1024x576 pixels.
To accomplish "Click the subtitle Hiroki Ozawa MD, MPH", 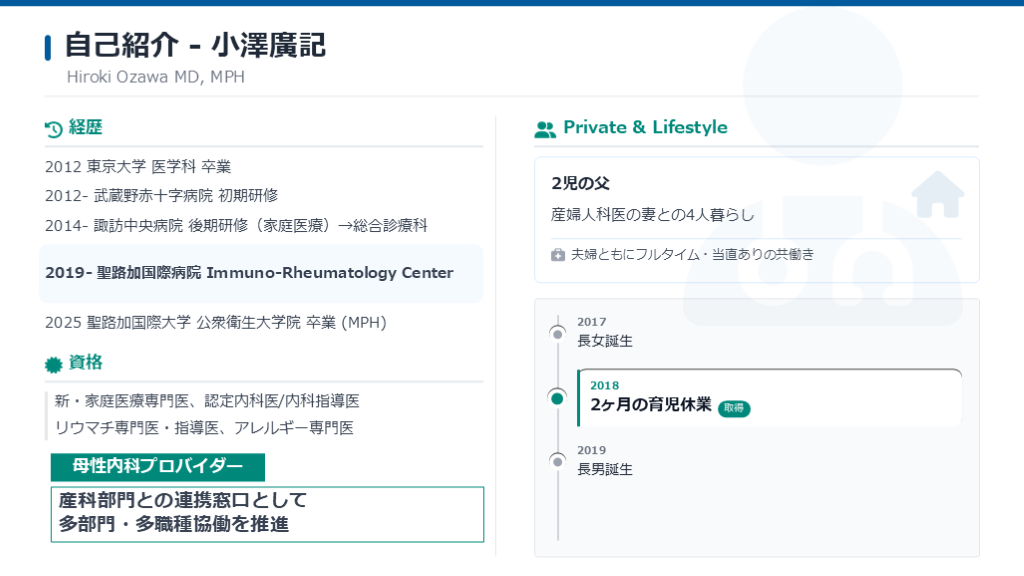I will click(x=155, y=77).
